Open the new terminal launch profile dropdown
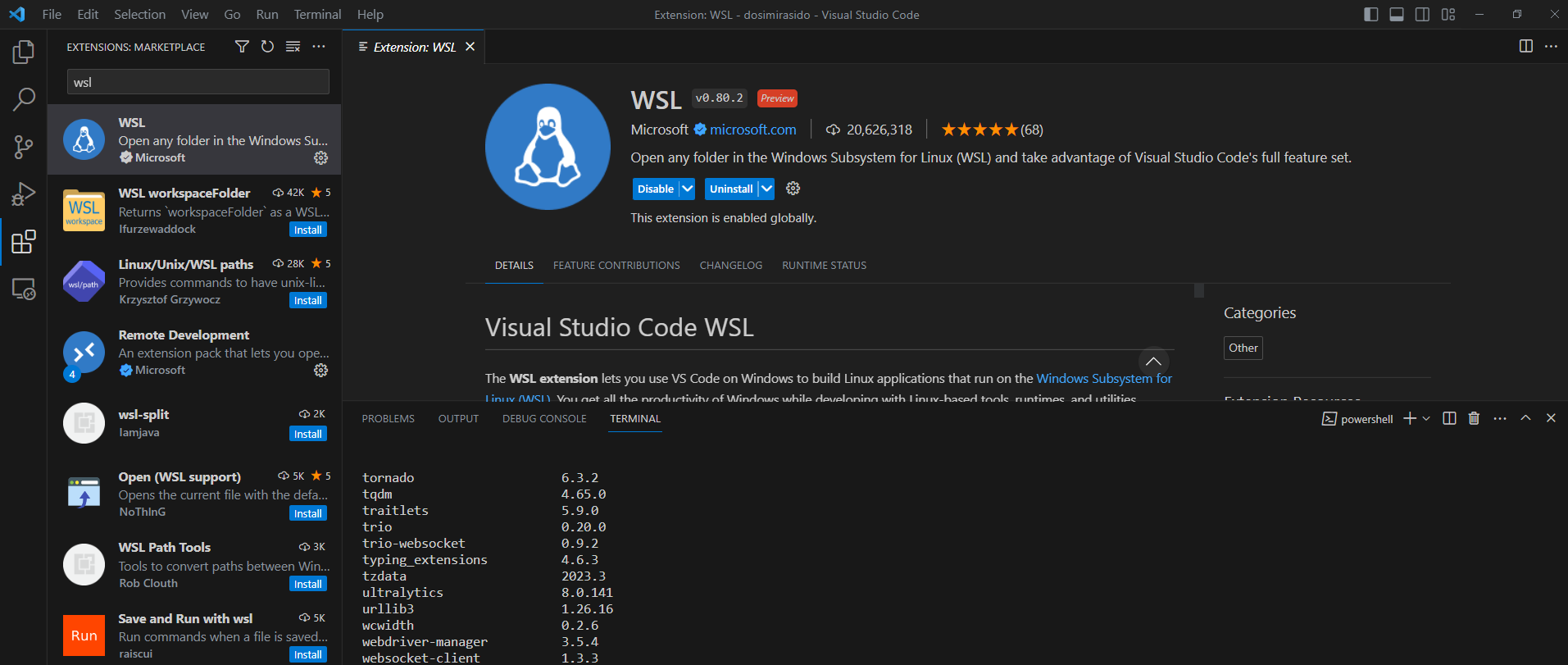 pos(1426,418)
